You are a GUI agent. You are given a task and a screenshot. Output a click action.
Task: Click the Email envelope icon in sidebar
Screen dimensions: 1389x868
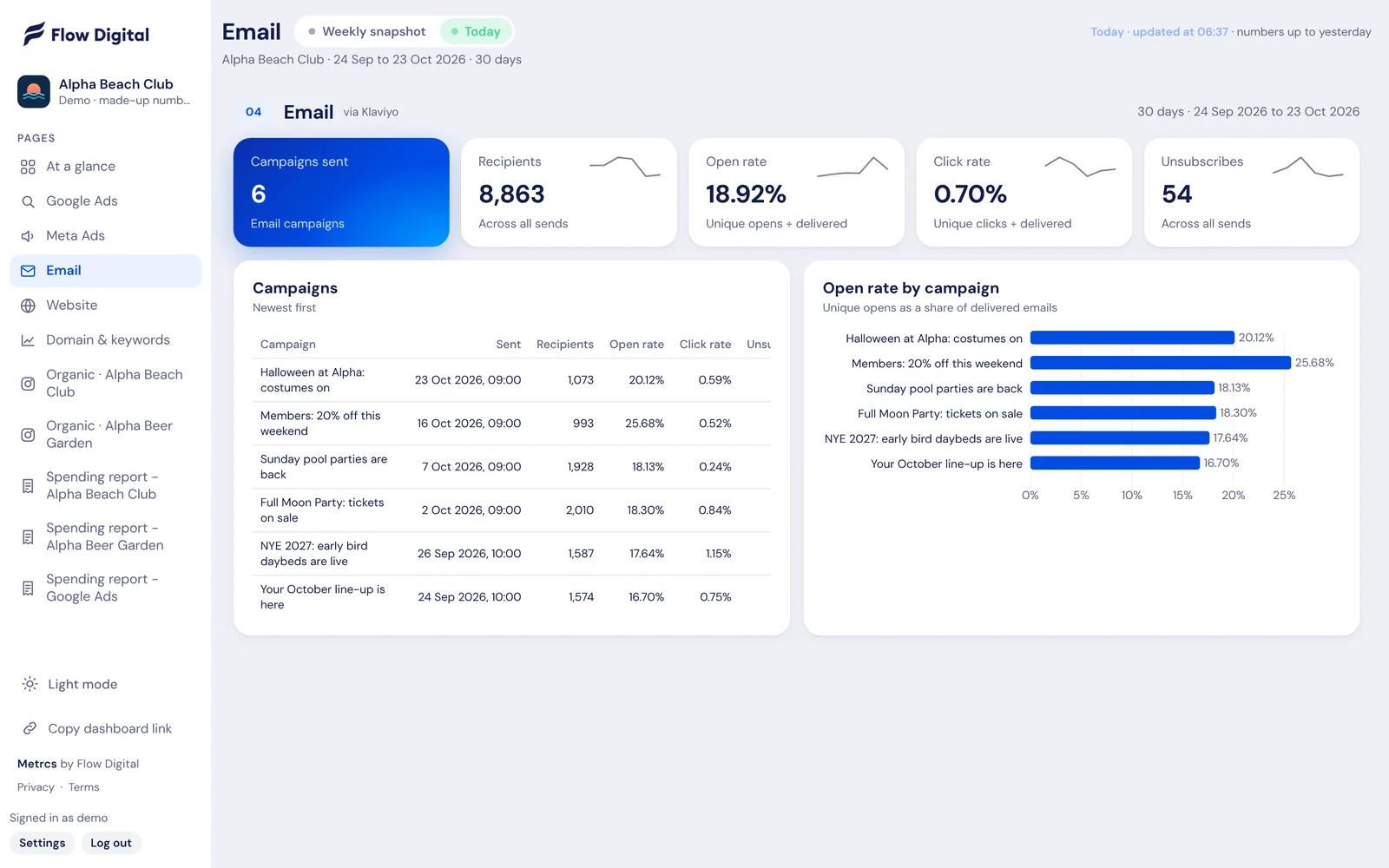coord(28,271)
